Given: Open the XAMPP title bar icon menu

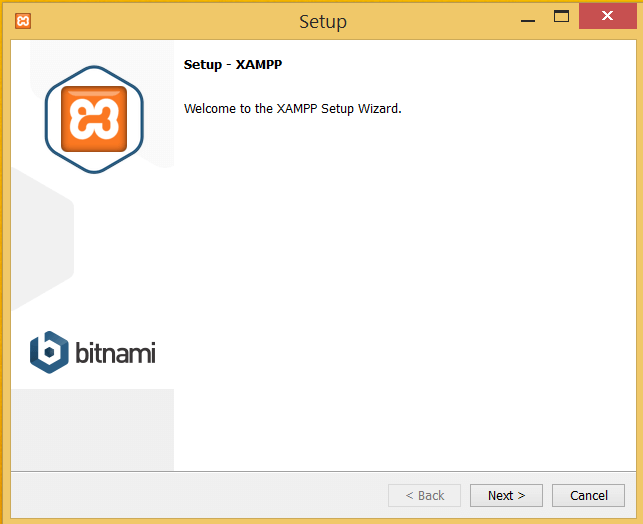Looking at the screenshot, I should (23, 21).
